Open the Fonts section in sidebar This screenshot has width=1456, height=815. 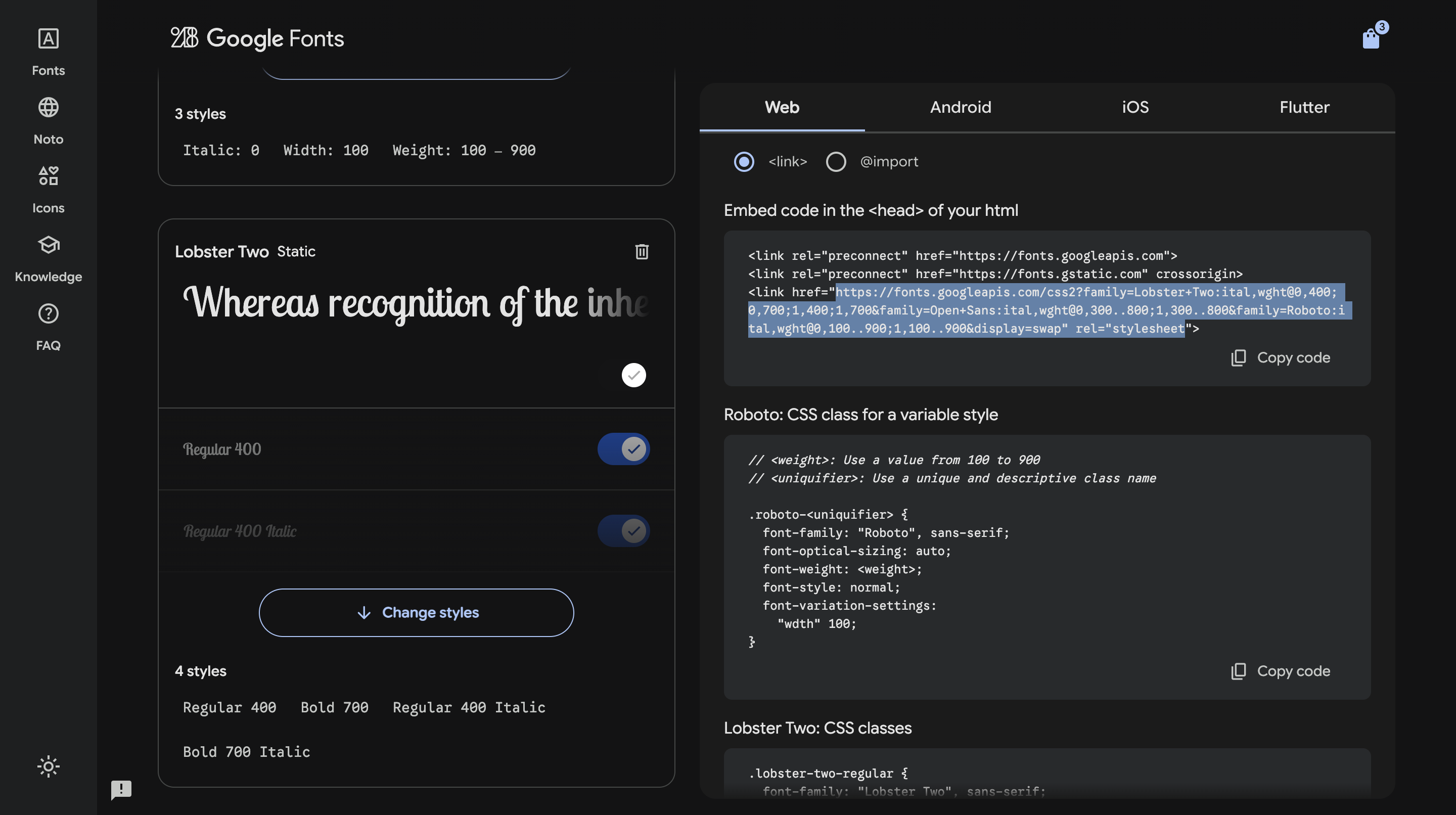48,52
